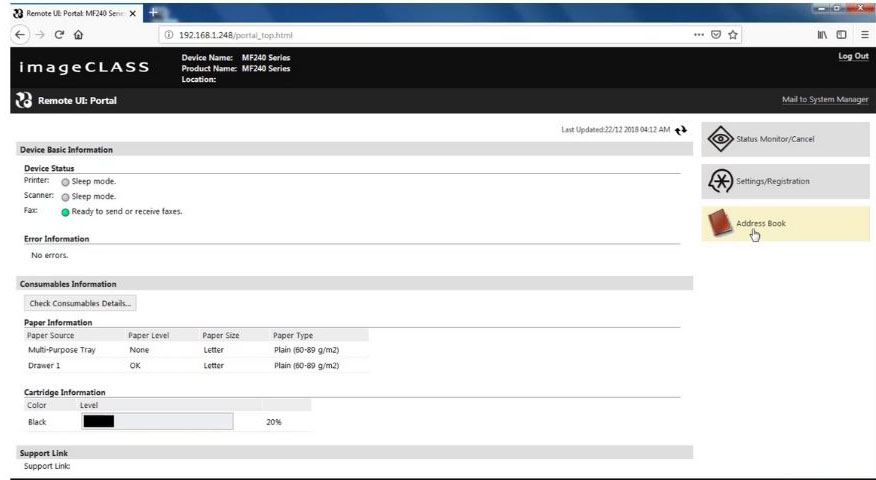Screen dimensions: 876x480
Task: Click the black cartridge level bar
Action: (x=157, y=422)
